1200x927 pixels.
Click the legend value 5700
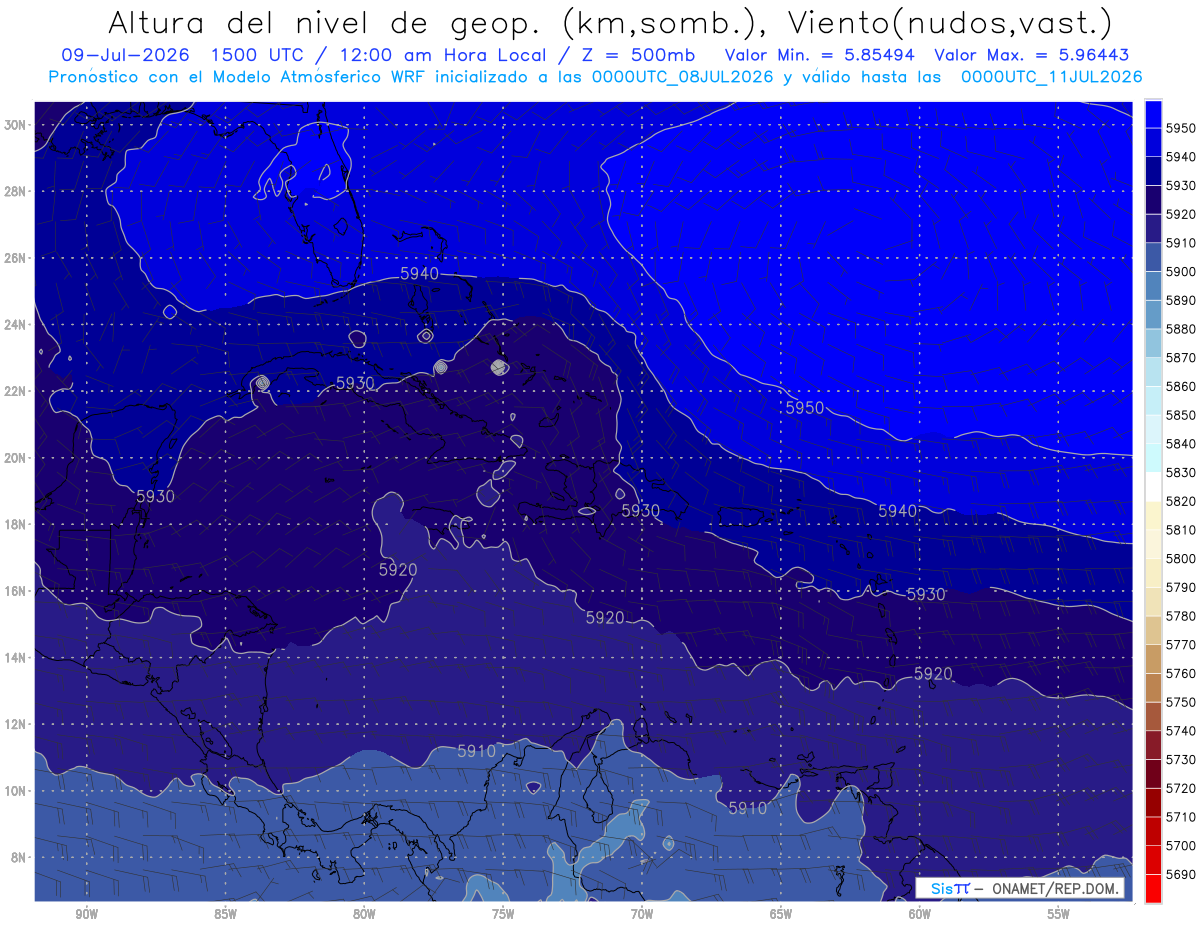(1180, 845)
